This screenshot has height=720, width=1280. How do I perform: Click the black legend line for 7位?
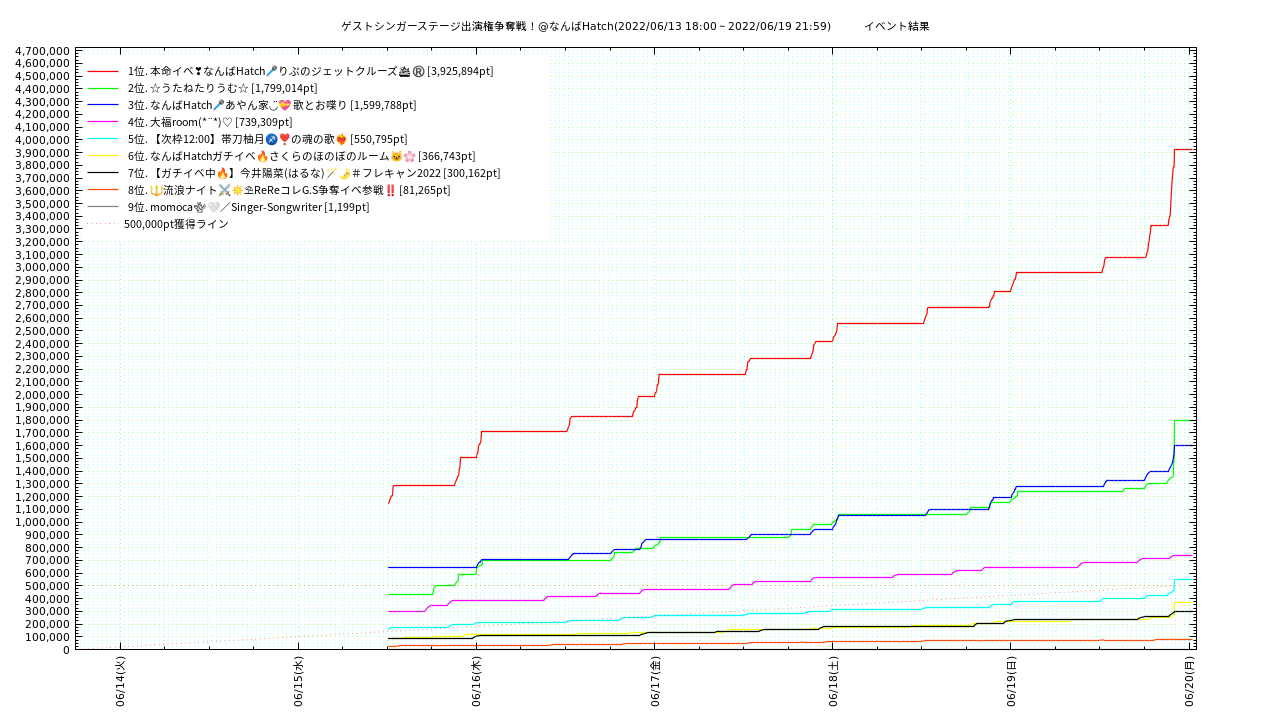103,173
